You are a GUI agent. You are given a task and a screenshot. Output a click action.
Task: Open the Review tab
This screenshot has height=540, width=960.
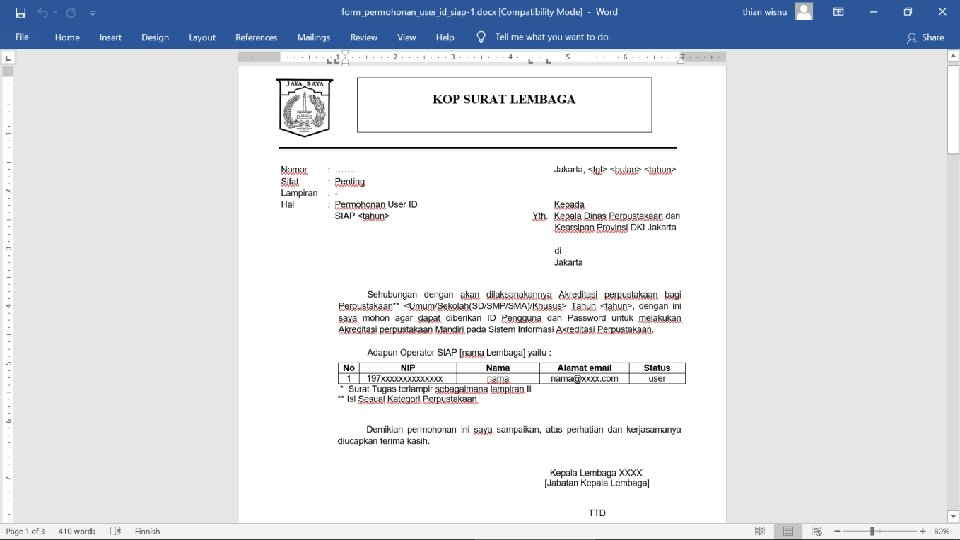tap(364, 37)
